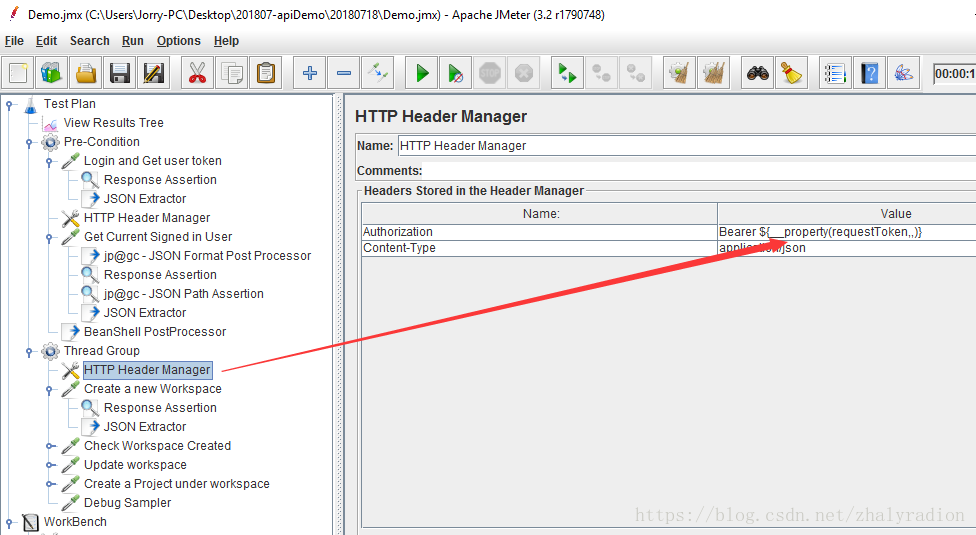Click the Remote stop all icon
976x535 pixels.
point(601,73)
